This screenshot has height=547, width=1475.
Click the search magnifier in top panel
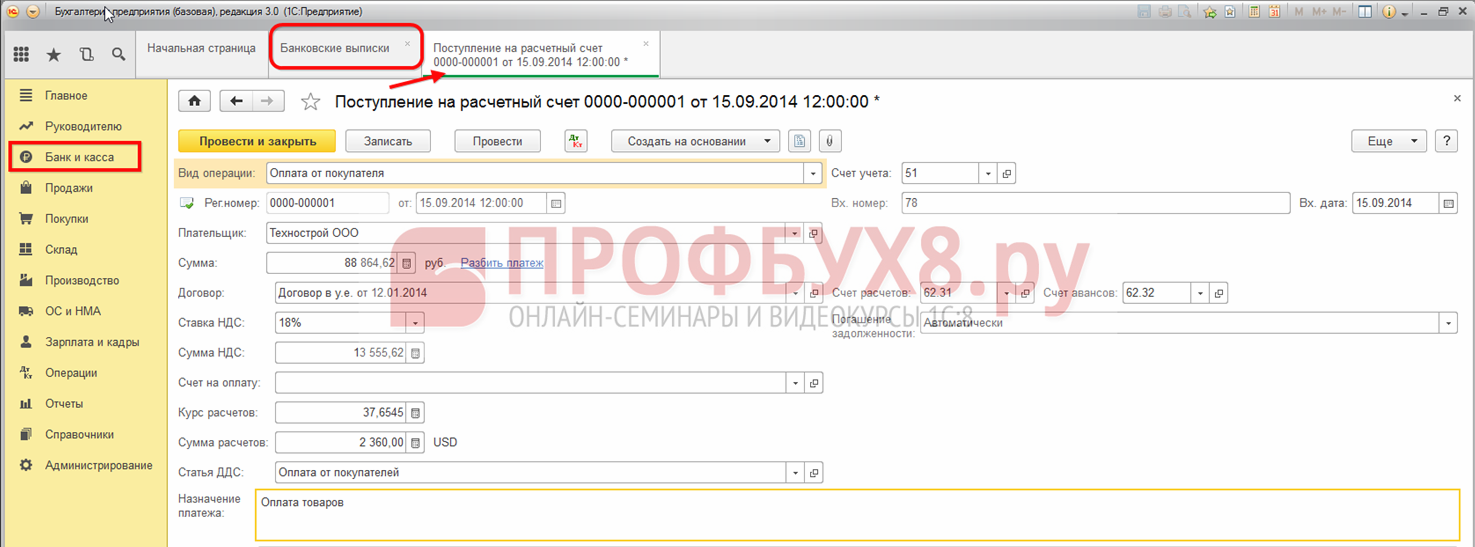(118, 55)
